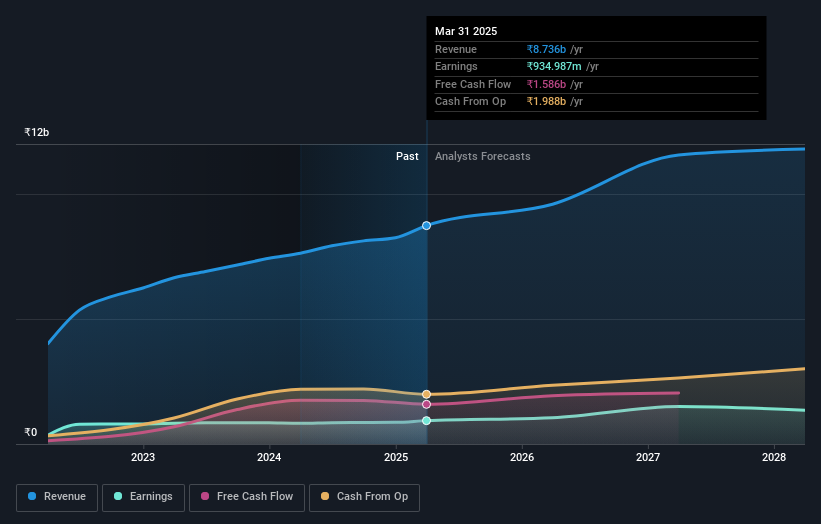Toggle the Free Cash Flow legend button

tap(247, 497)
